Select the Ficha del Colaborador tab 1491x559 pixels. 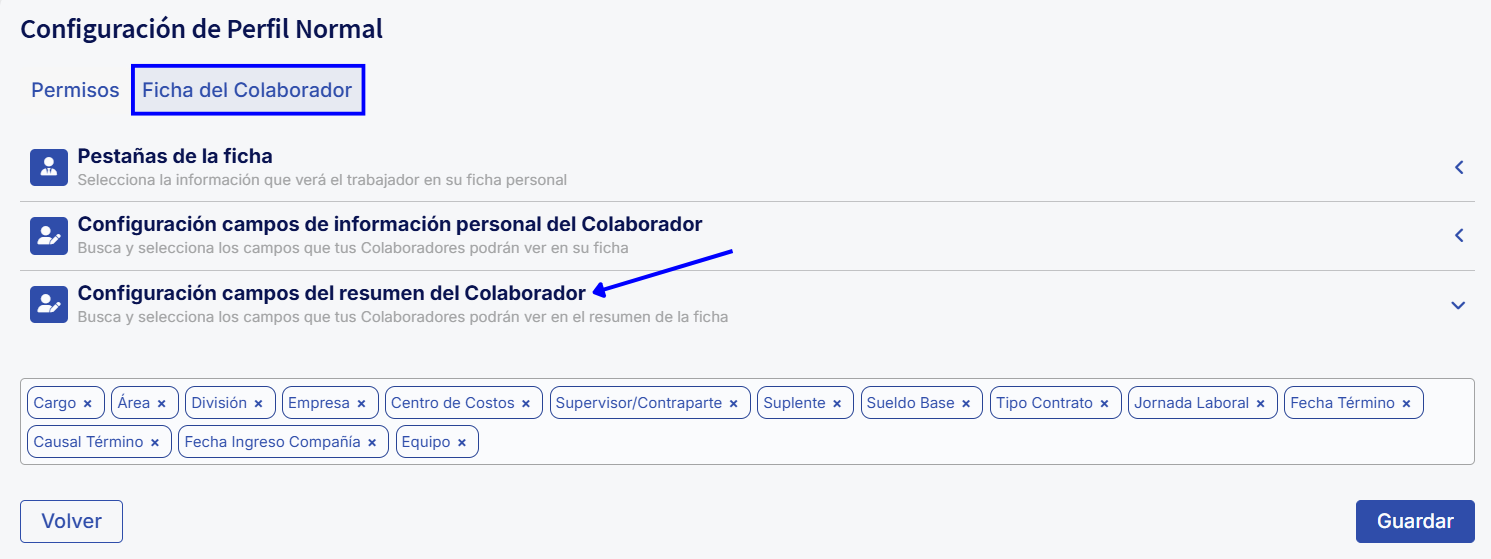[247, 90]
